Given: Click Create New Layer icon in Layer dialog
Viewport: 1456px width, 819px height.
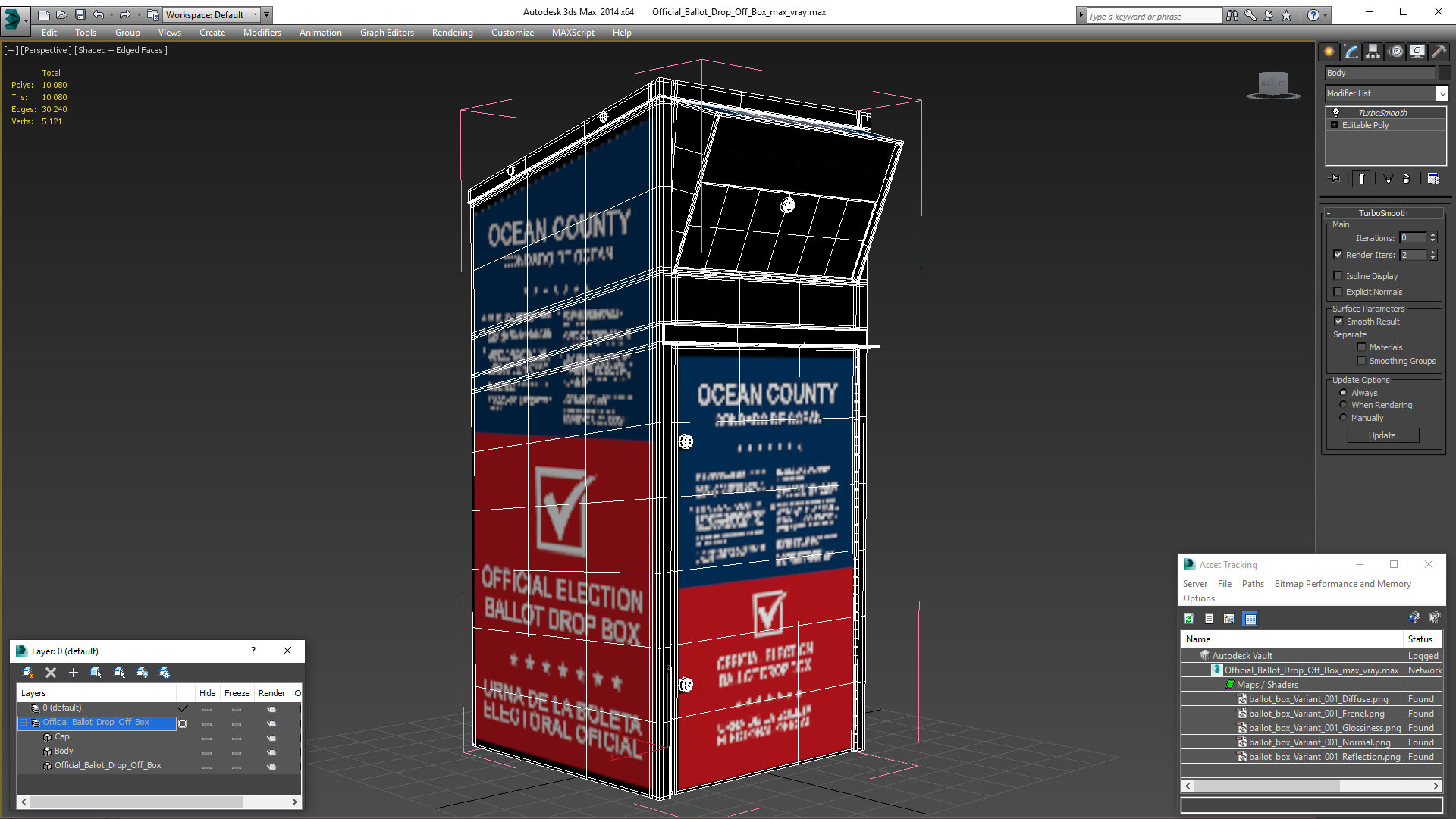Looking at the screenshot, I should click(x=28, y=673).
